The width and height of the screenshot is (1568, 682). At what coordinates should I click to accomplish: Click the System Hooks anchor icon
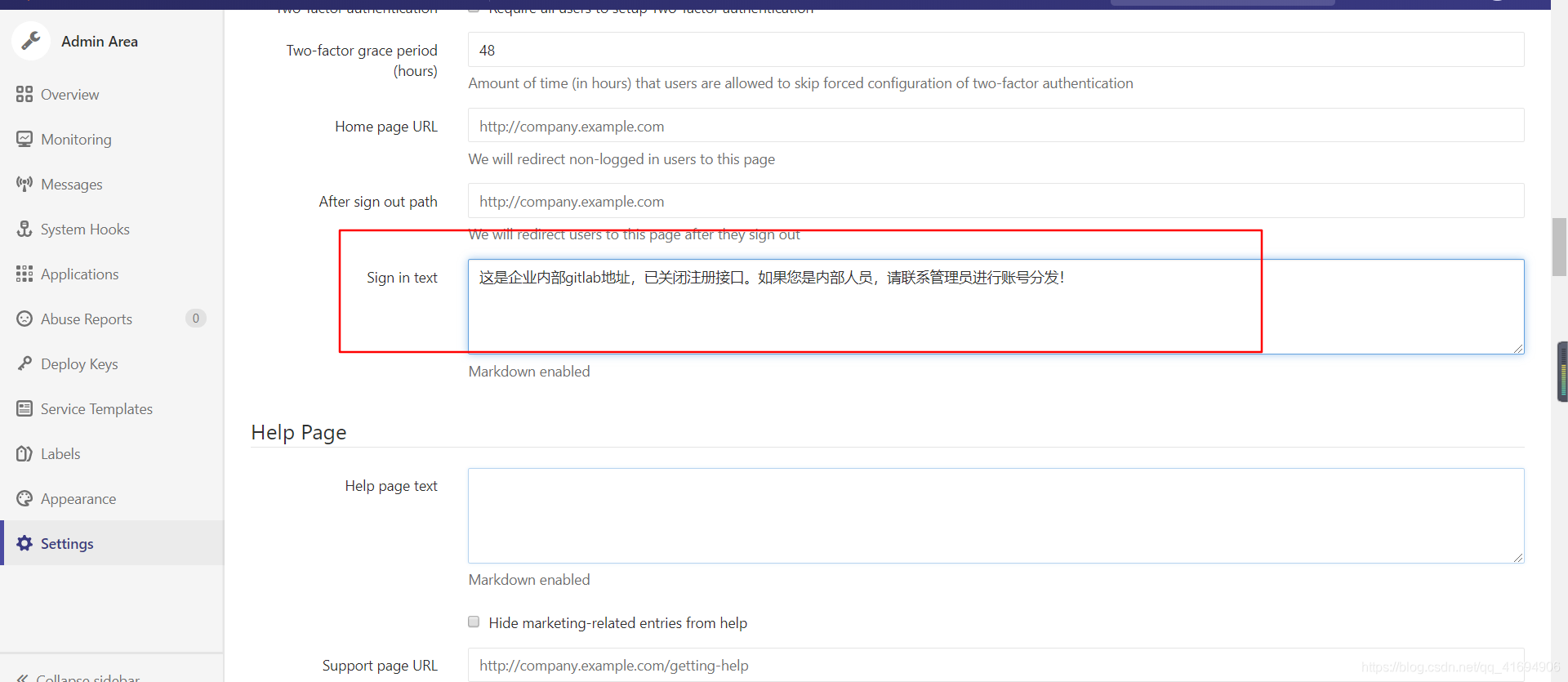[24, 229]
